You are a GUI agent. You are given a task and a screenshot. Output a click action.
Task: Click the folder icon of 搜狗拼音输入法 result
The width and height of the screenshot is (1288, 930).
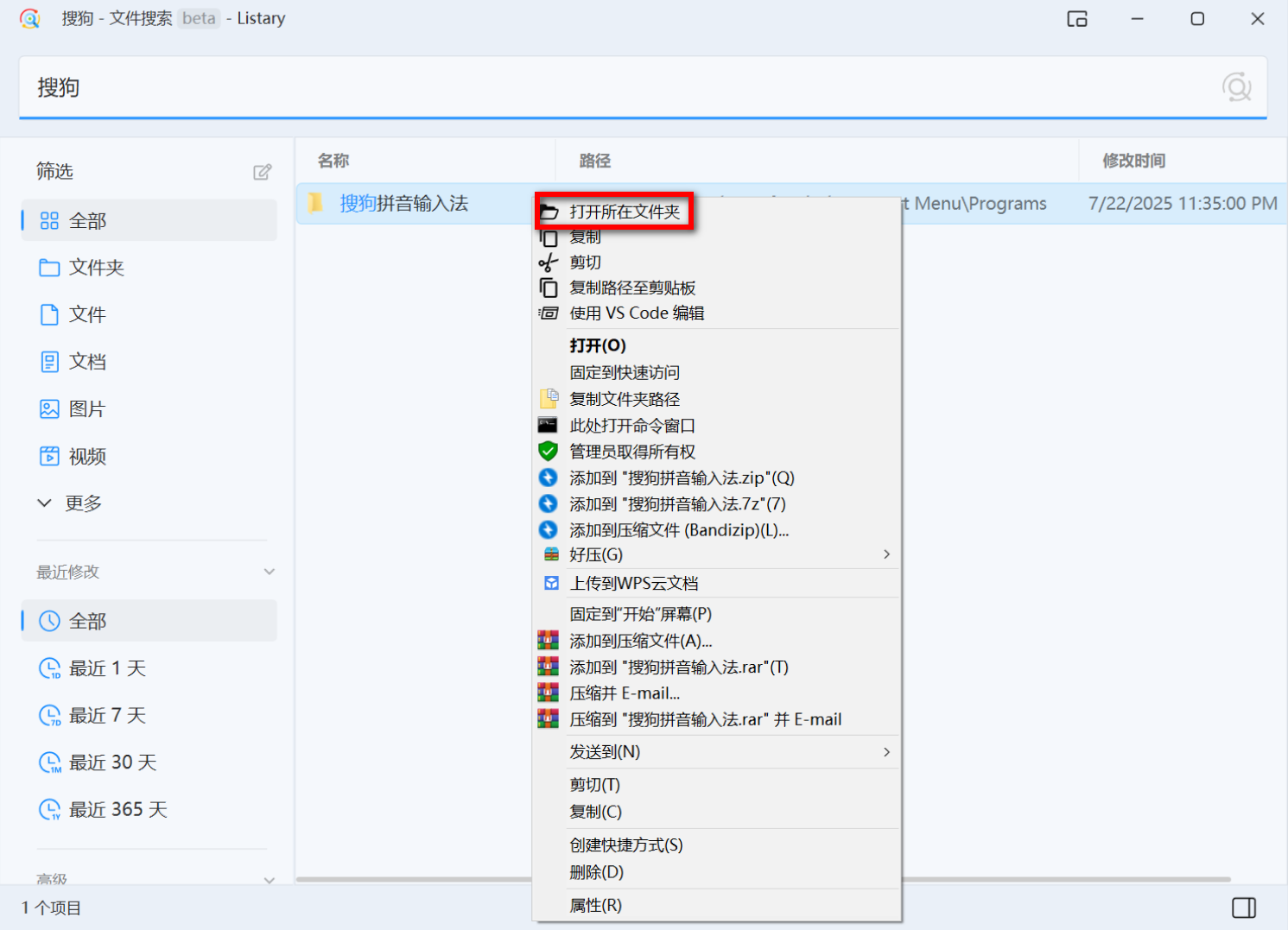pos(316,203)
